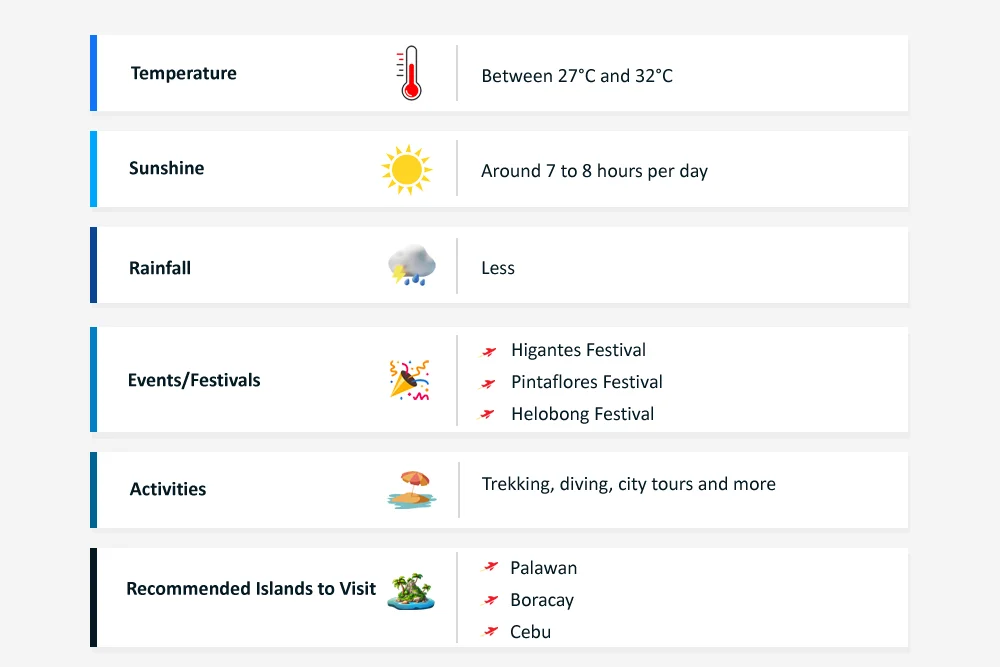1000x667 pixels.
Task: Click the beach umbrella icon
Action: (409, 490)
